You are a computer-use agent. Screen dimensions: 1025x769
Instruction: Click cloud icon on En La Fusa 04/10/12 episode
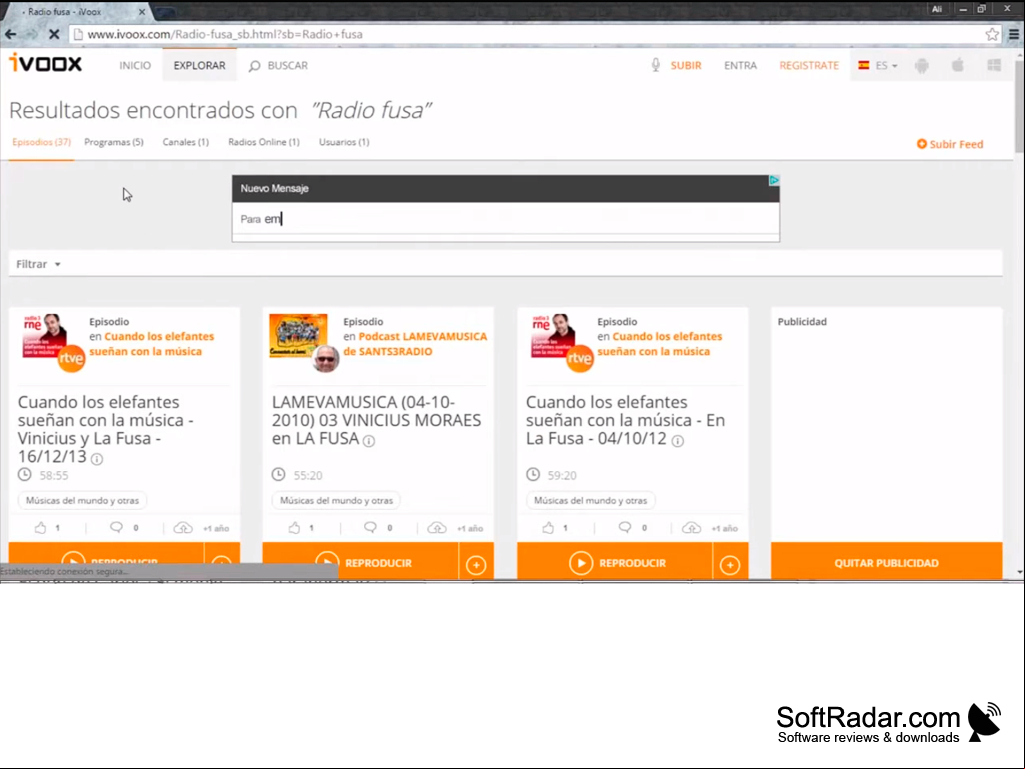[692, 528]
